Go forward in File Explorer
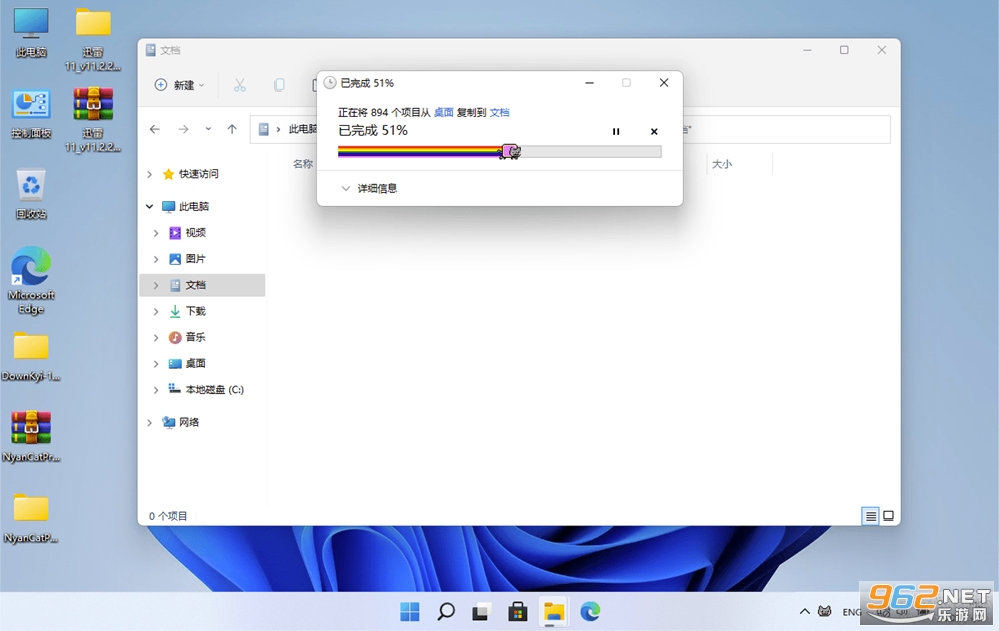 [183, 129]
